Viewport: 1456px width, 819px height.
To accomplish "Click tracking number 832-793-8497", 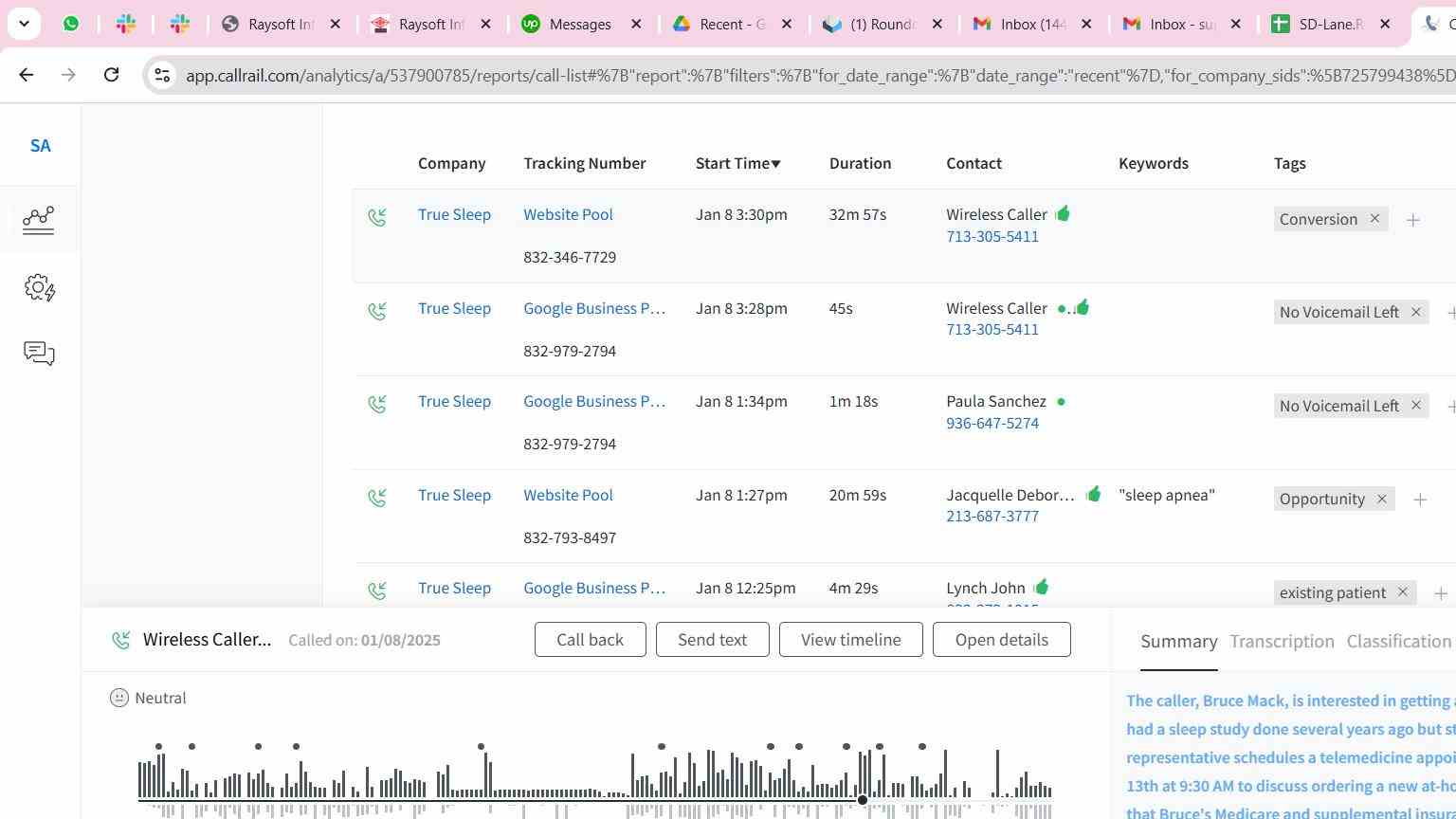I will point(570,538).
